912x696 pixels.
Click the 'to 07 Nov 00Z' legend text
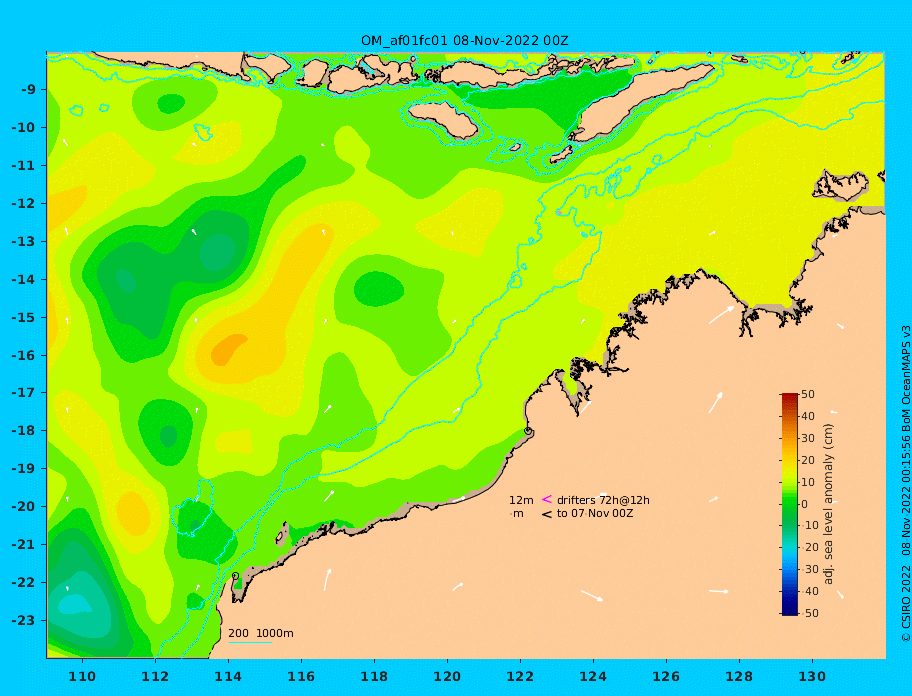pos(595,513)
